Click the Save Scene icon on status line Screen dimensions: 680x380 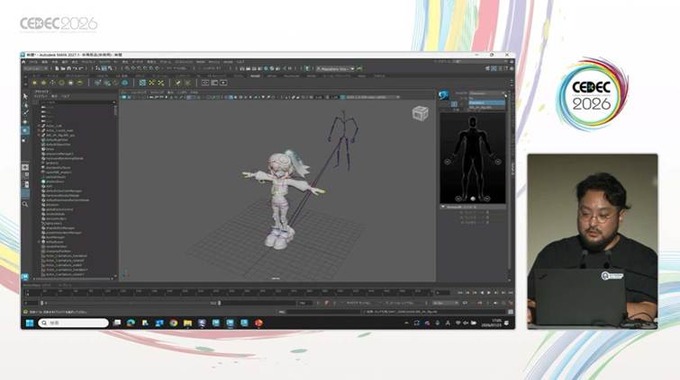69,69
